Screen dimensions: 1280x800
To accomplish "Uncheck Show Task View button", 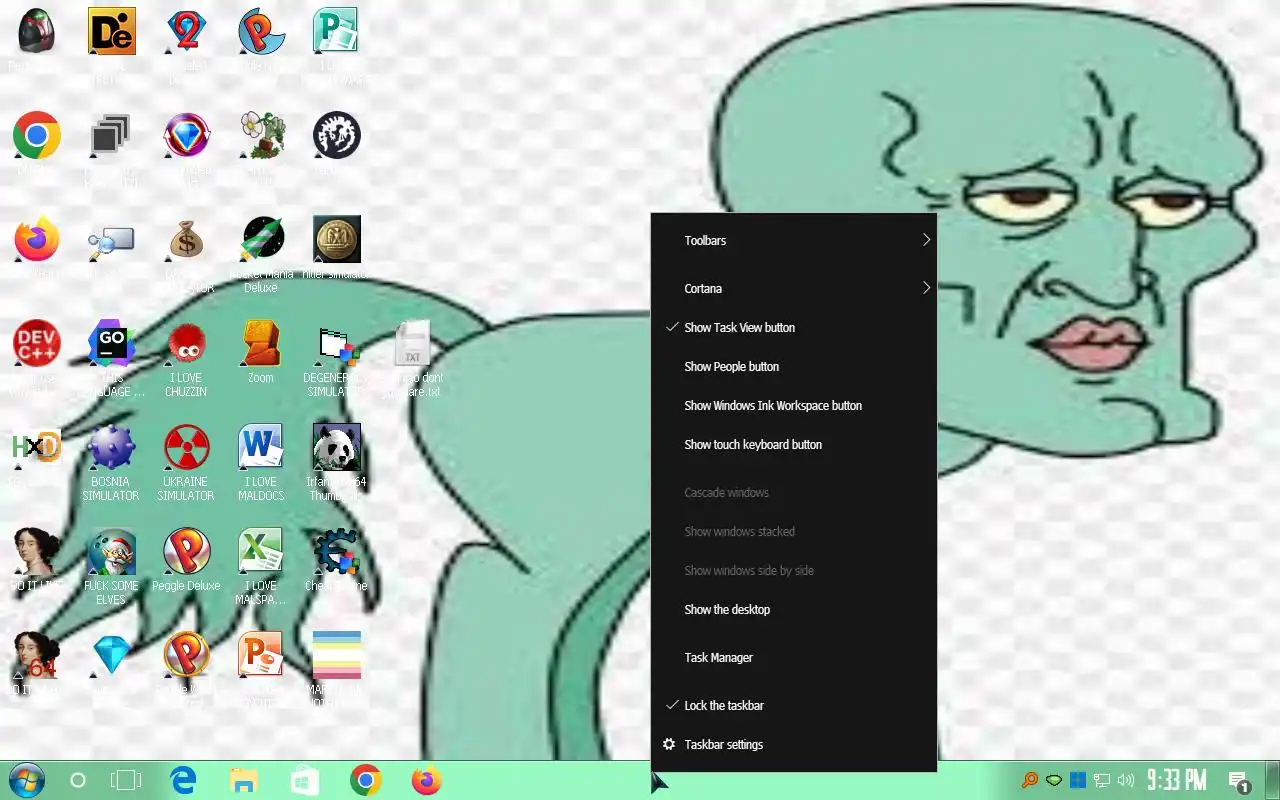I will pyautogui.click(x=794, y=328).
